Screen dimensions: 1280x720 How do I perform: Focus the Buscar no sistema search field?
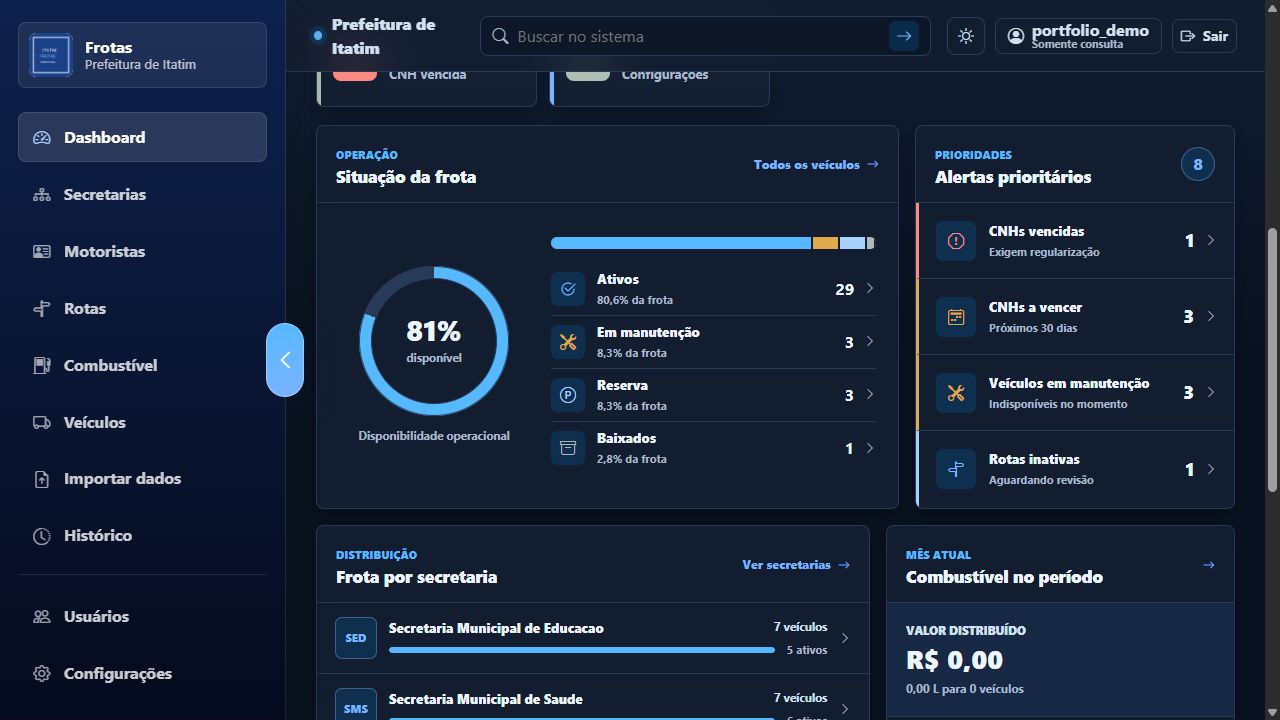[x=700, y=36]
